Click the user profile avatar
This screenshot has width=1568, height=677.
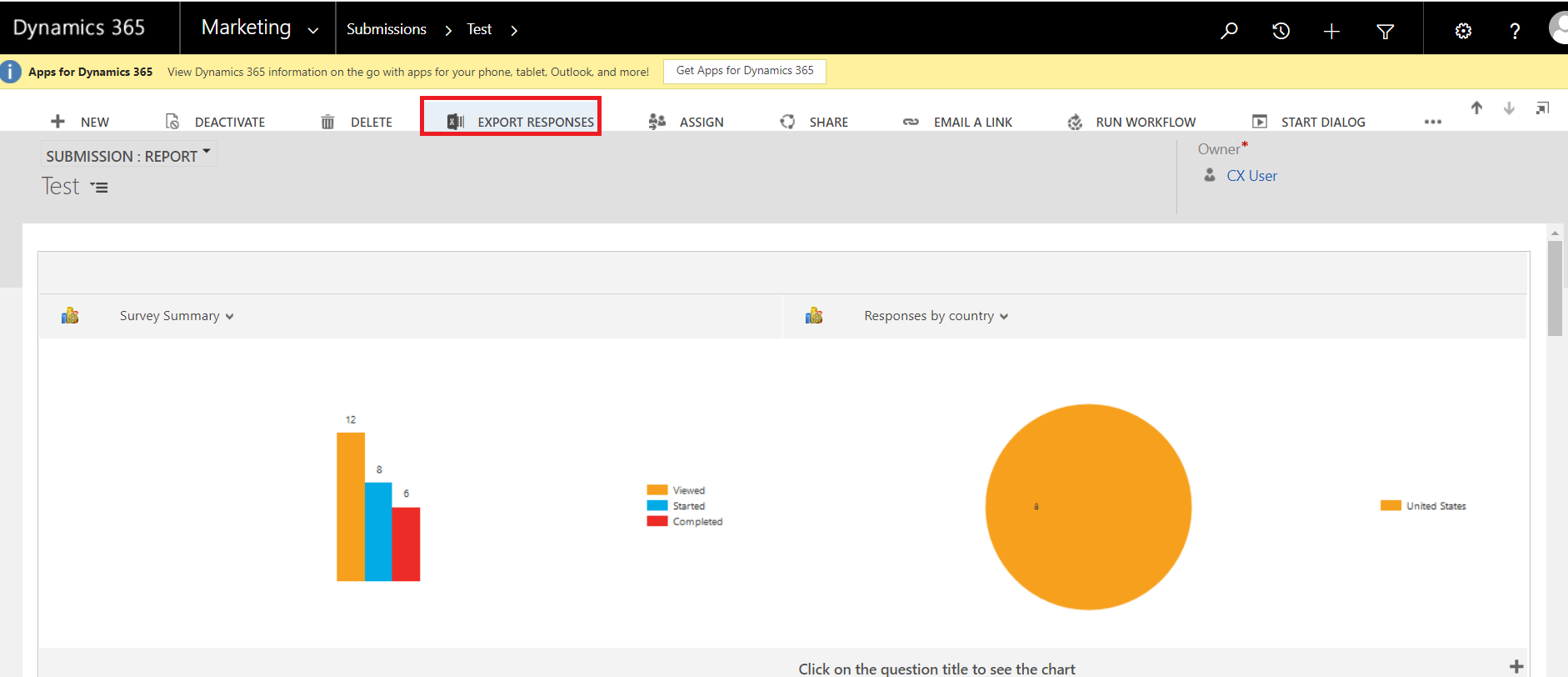coord(1559,28)
